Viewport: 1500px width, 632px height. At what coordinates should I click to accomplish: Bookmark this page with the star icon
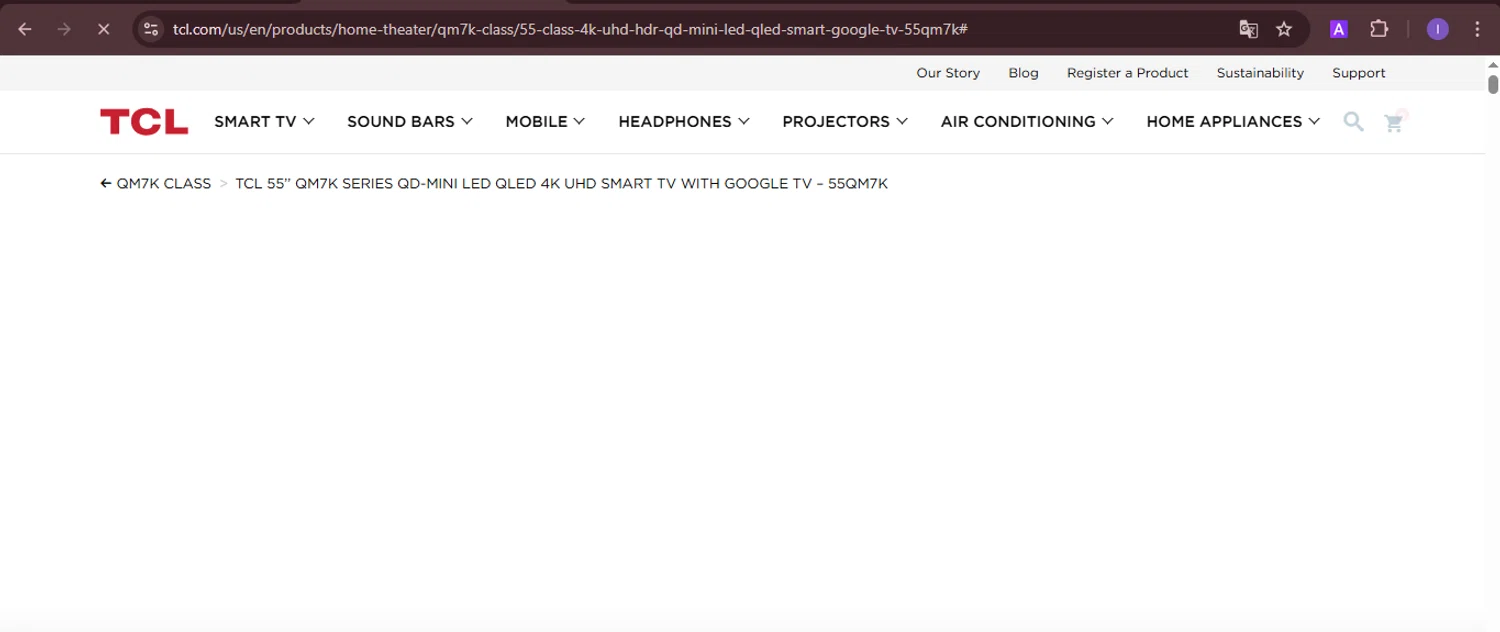pos(1284,29)
